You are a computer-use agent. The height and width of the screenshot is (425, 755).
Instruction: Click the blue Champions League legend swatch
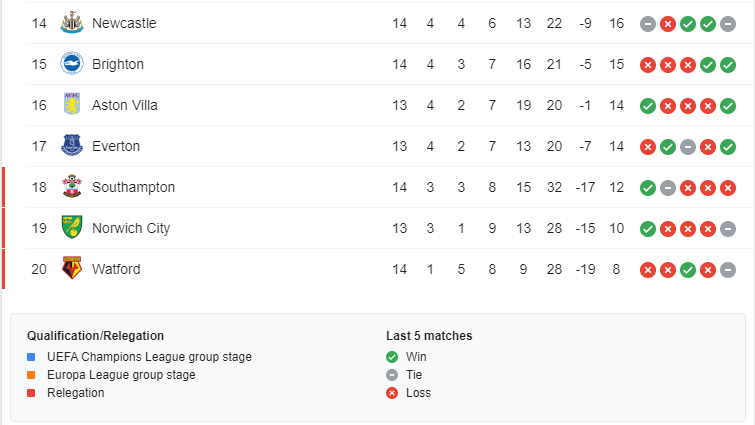(x=32, y=357)
